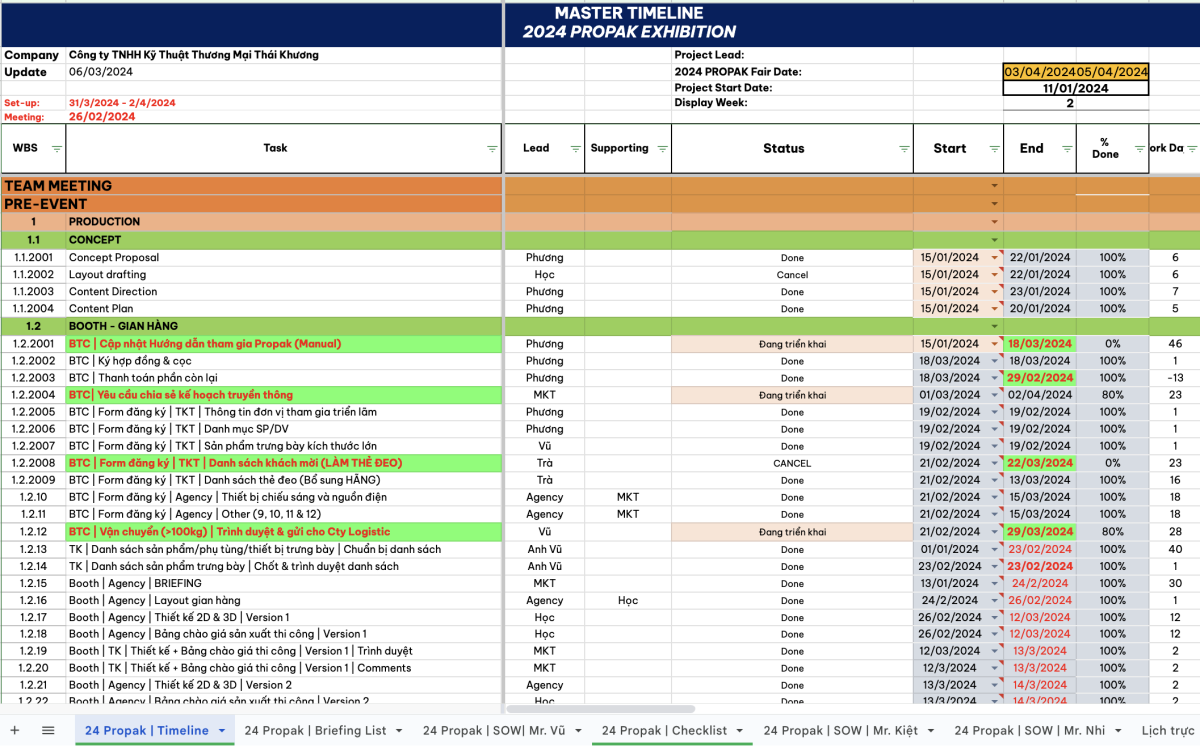This screenshot has width=1200, height=746.
Task: Open dropdown arrow on Checklist sheet tab
Action: tap(739, 731)
